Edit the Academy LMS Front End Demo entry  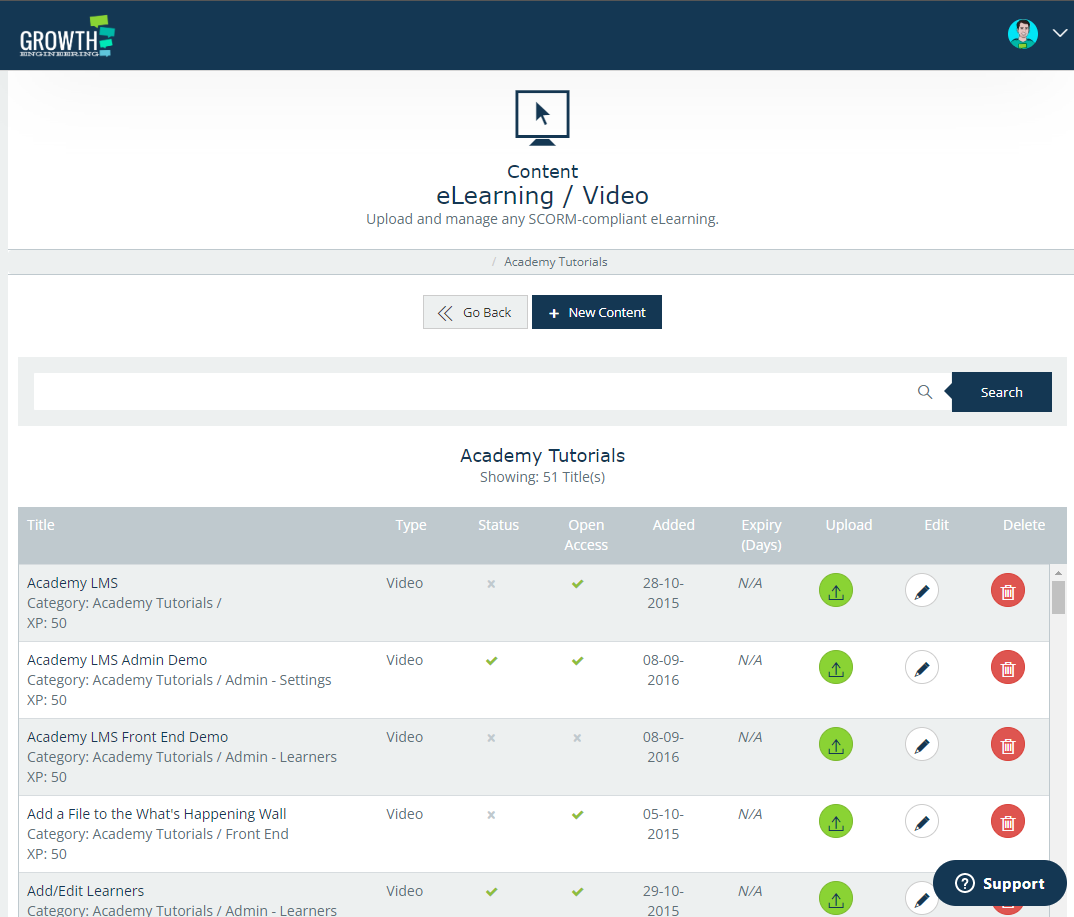tap(922, 745)
